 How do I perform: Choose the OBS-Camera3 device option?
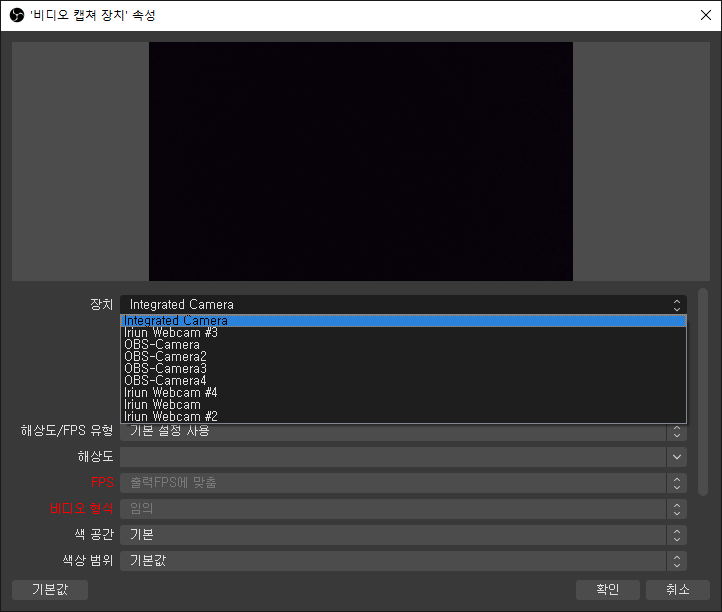pos(403,368)
